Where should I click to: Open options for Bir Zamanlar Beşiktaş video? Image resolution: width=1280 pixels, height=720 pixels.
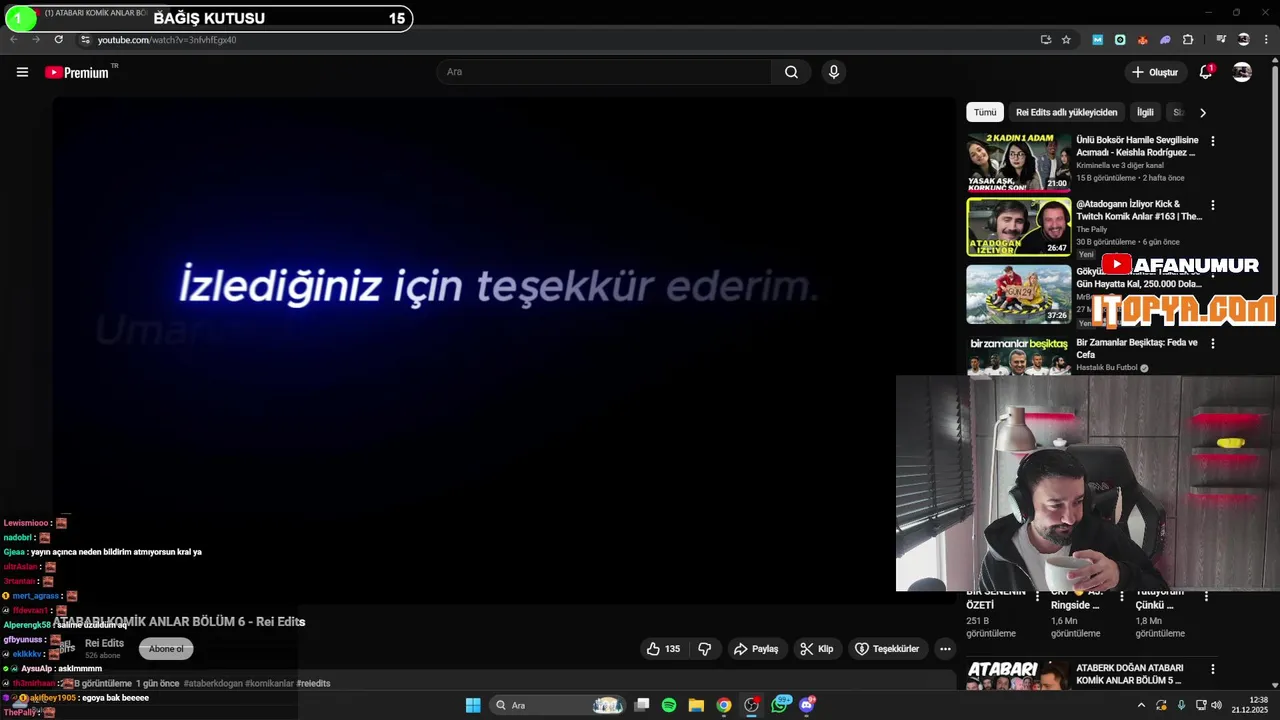[x=1213, y=343]
